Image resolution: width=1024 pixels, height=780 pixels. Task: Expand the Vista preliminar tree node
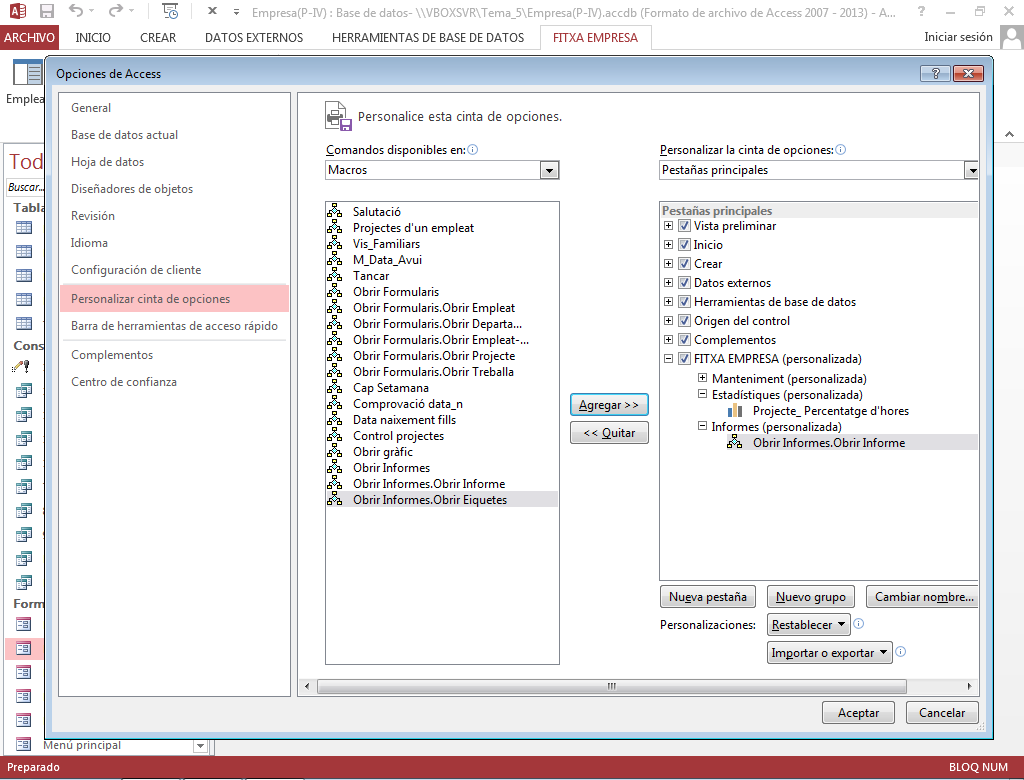[x=668, y=226]
